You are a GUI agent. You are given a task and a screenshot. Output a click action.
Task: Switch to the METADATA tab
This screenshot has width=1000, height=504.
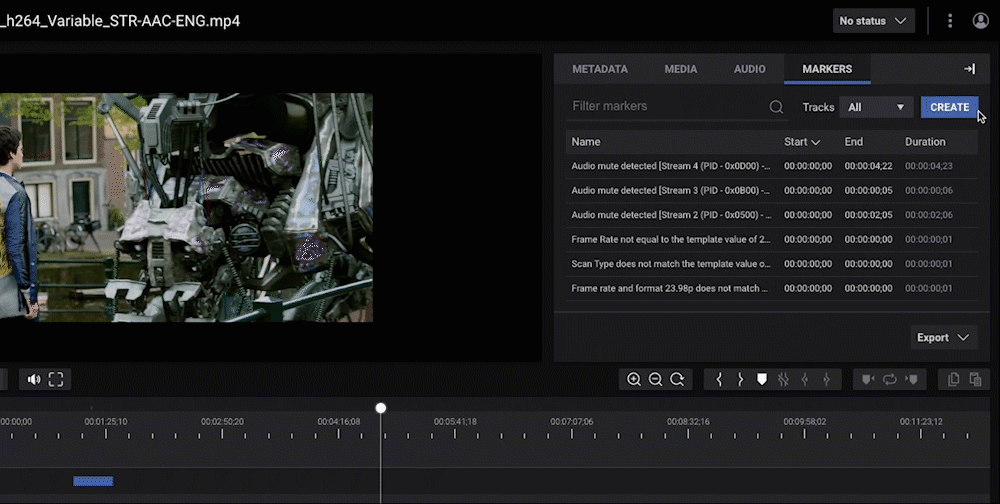pyautogui.click(x=599, y=69)
